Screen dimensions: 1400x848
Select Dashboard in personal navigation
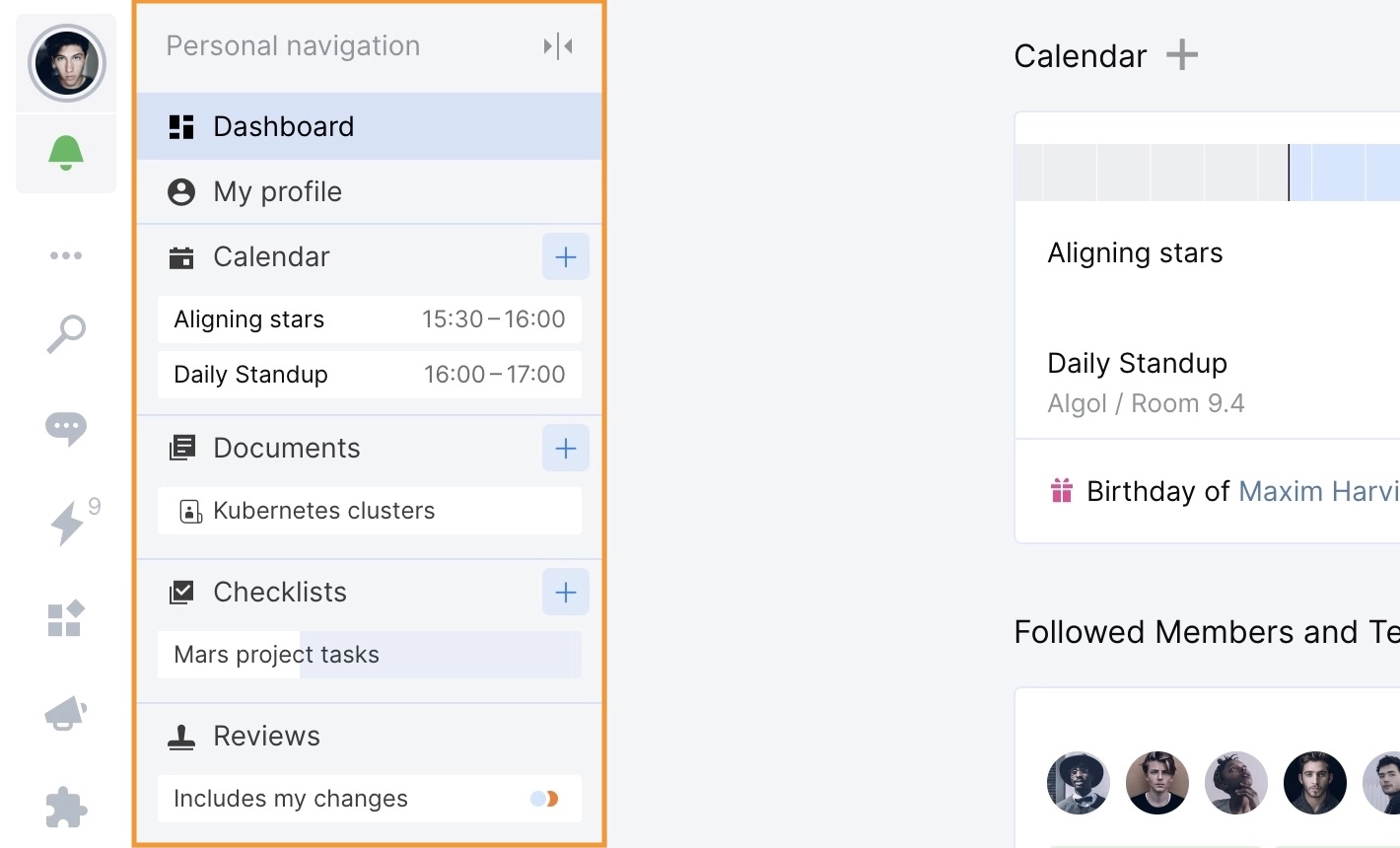point(370,126)
